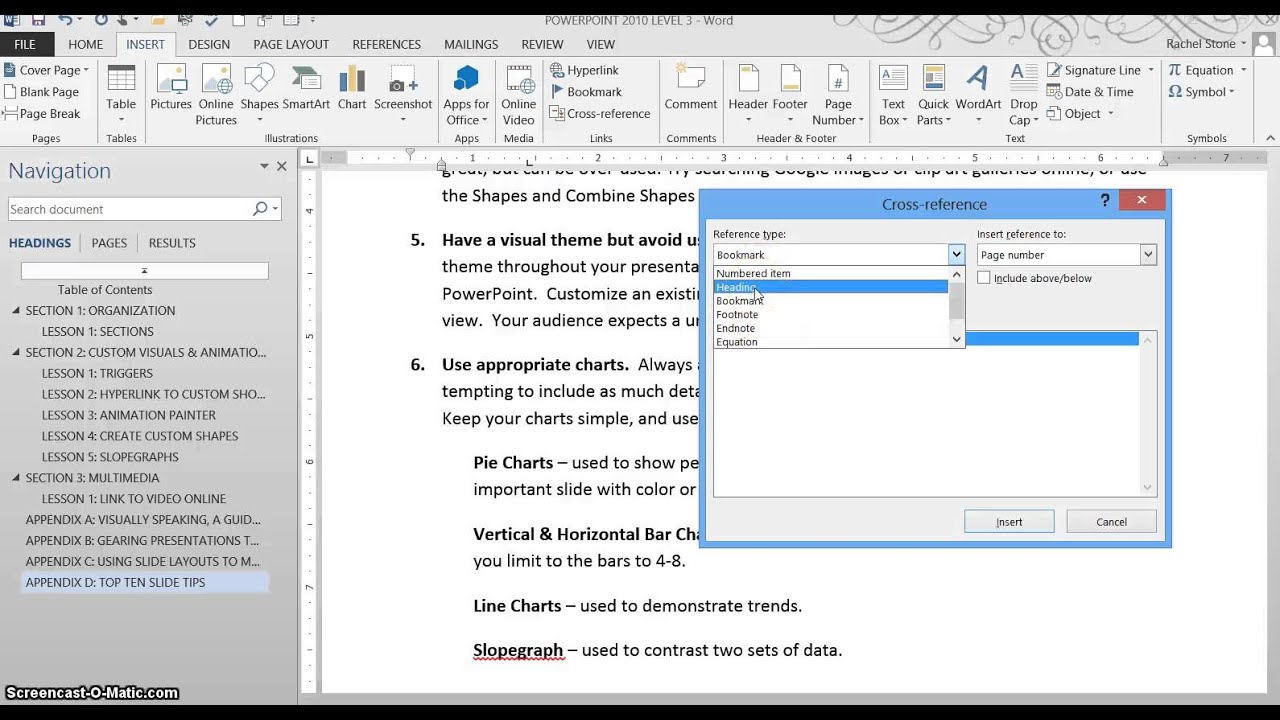Tick the Include above/below checkbox
Screen dimensions: 1280x720
[984, 278]
